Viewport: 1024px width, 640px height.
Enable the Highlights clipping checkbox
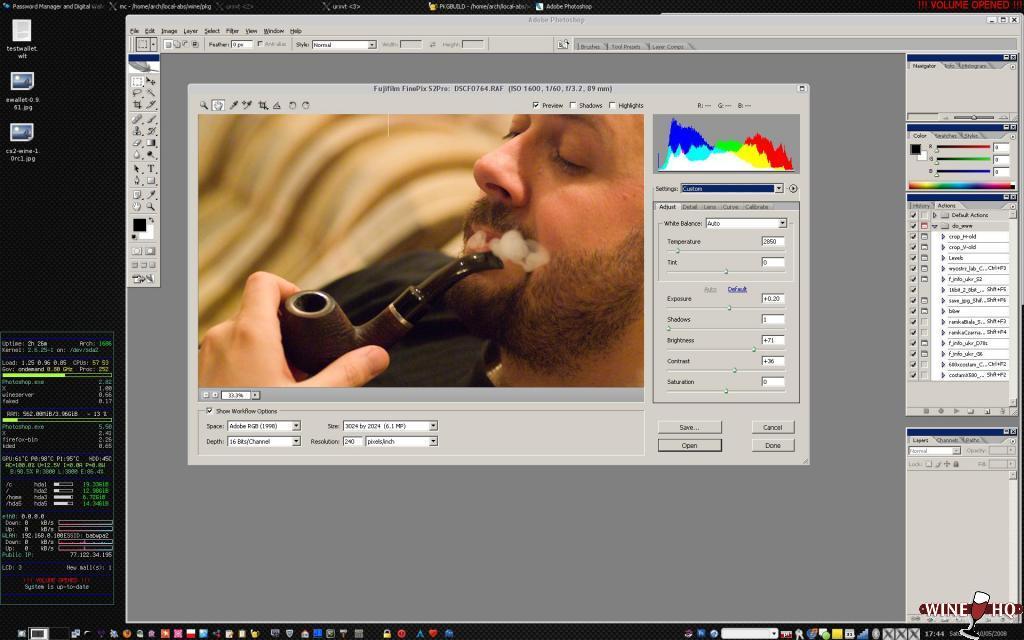pyautogui.click(x=612, y=105)
